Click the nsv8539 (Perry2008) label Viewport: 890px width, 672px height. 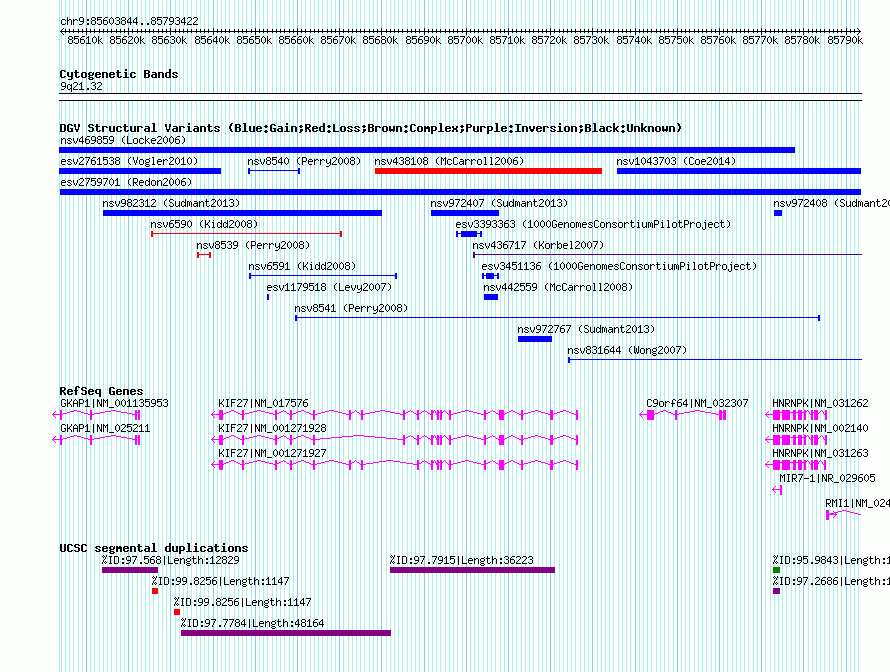point(253,245)
